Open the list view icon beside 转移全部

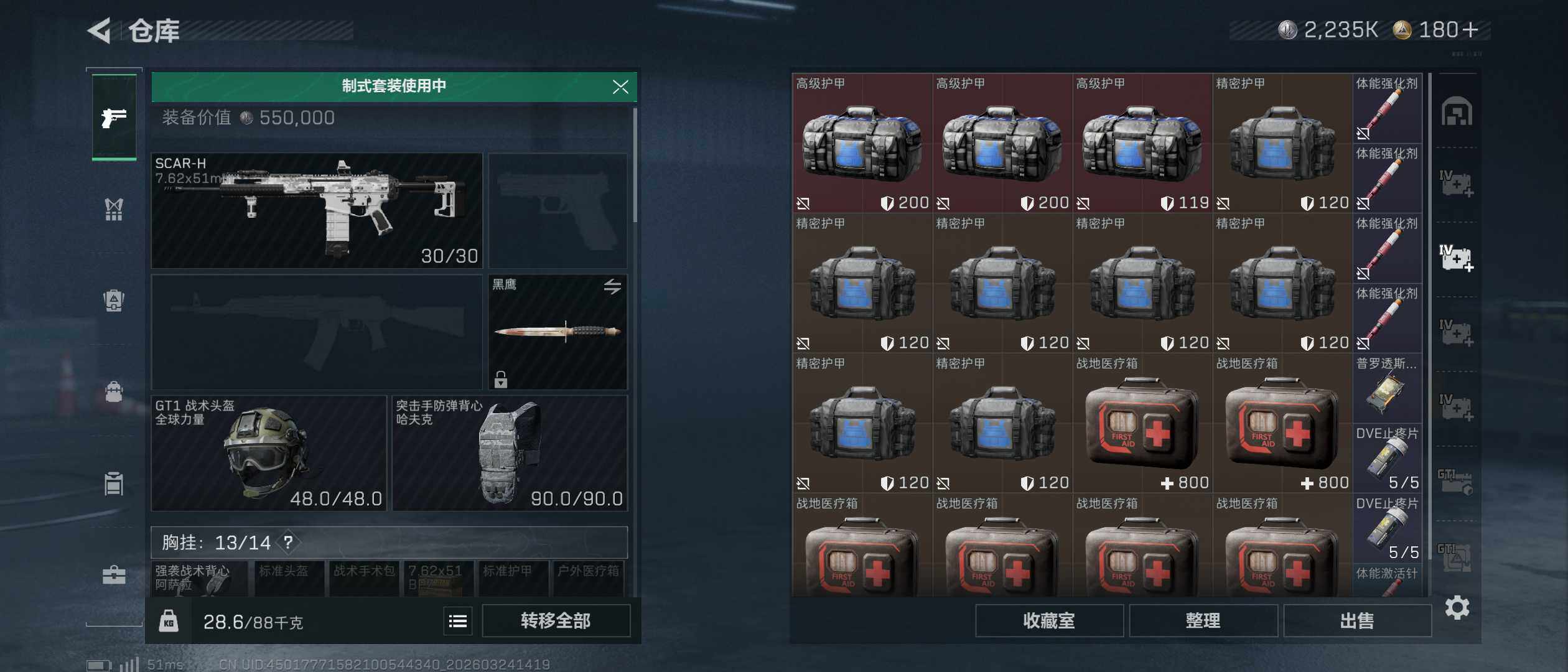point(458,620)
